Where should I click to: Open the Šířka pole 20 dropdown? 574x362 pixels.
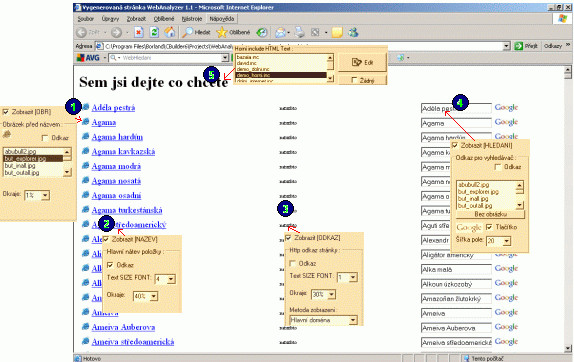tap(507, 241)
